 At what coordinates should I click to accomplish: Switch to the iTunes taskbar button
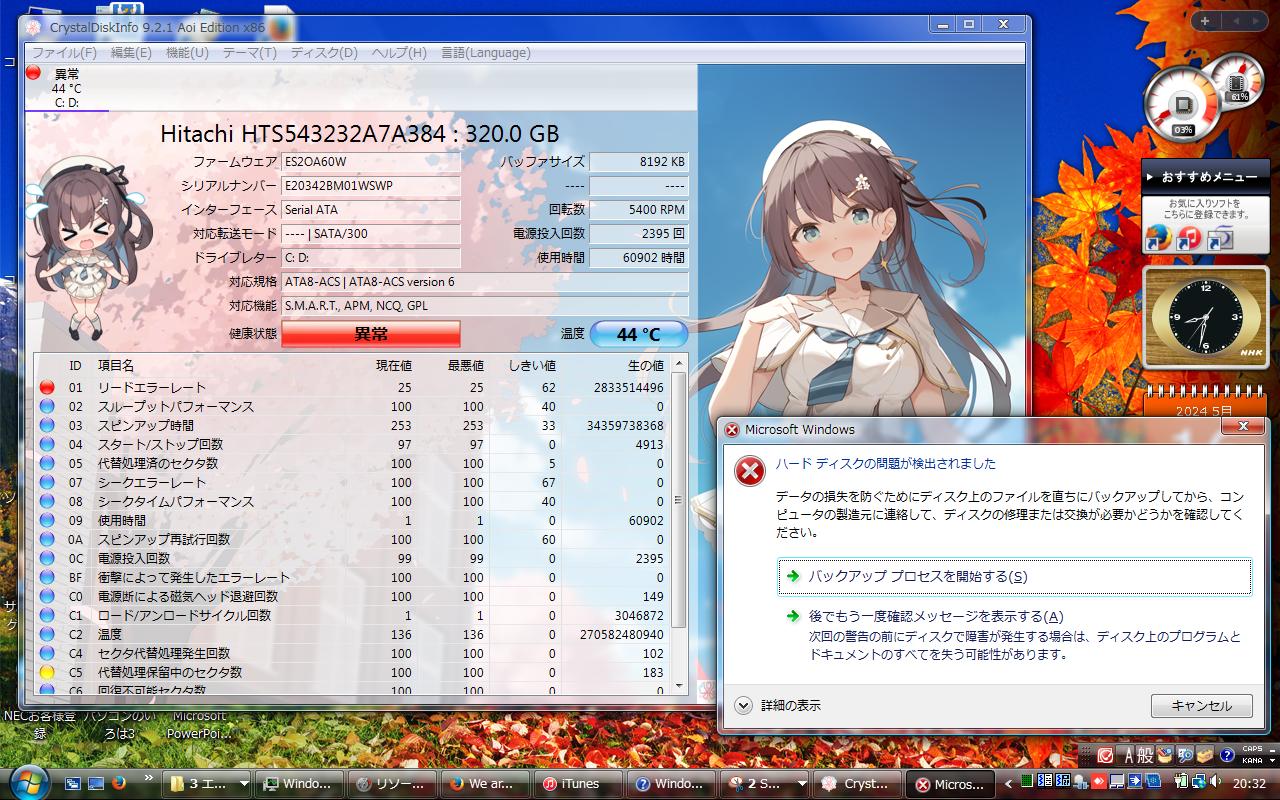click(580, 784)
